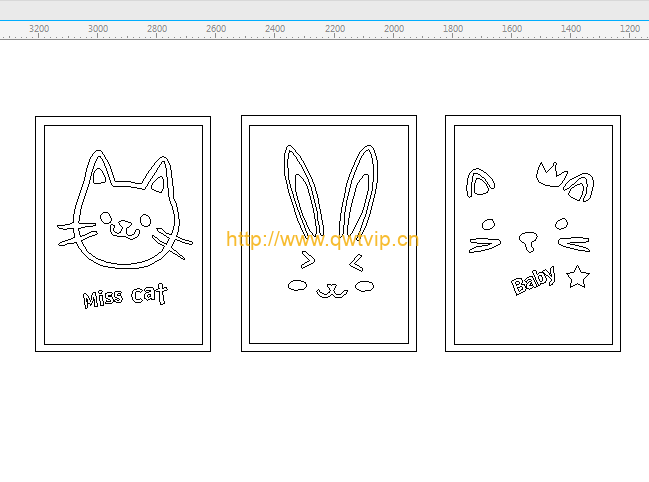Image resolution: width=649 pixels, height=482 pixels.
Task: Click the 2400 mark on the ruler
Action: [275, 29]
